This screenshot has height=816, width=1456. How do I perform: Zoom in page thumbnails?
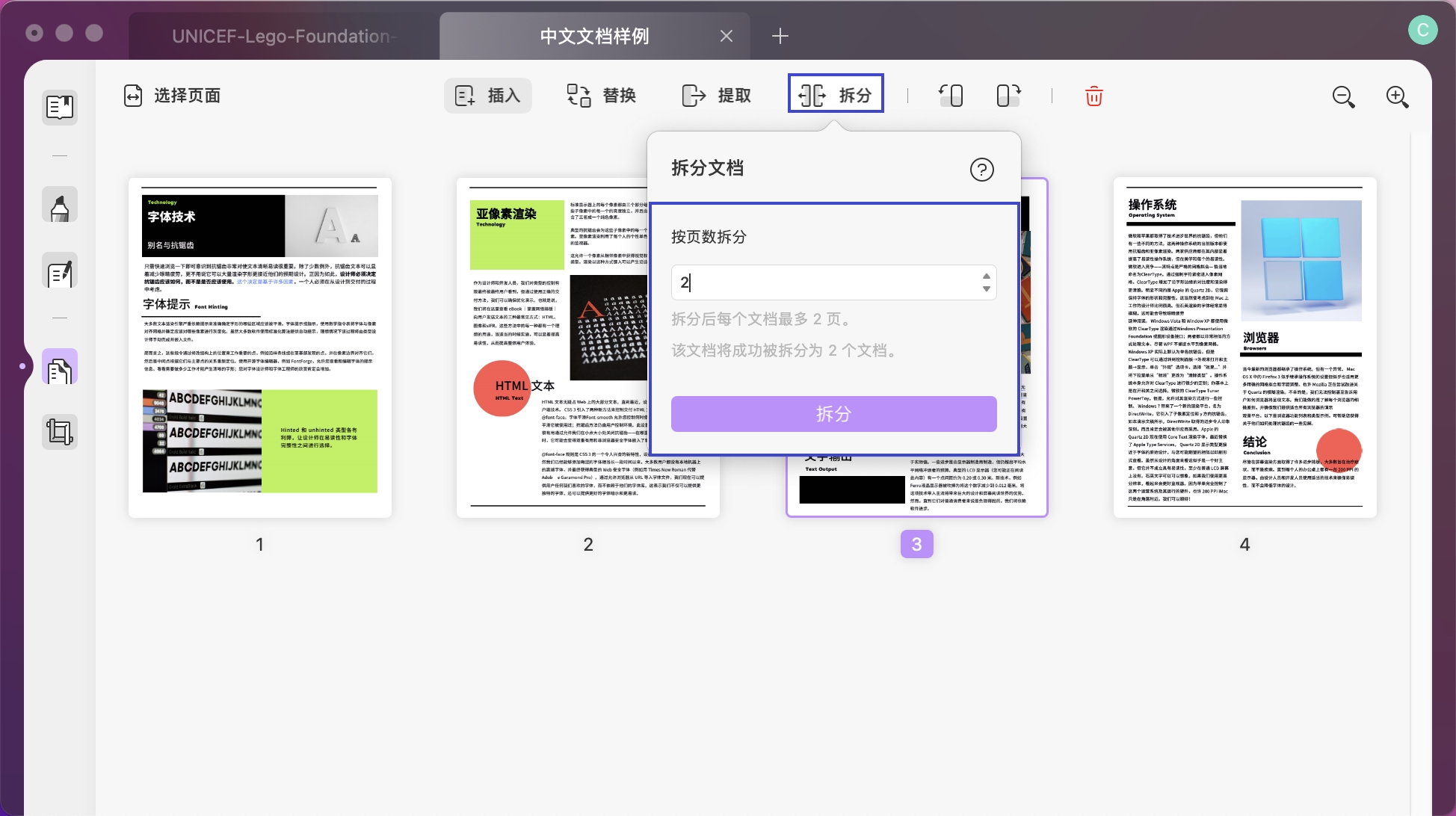tap(1397, 96)
